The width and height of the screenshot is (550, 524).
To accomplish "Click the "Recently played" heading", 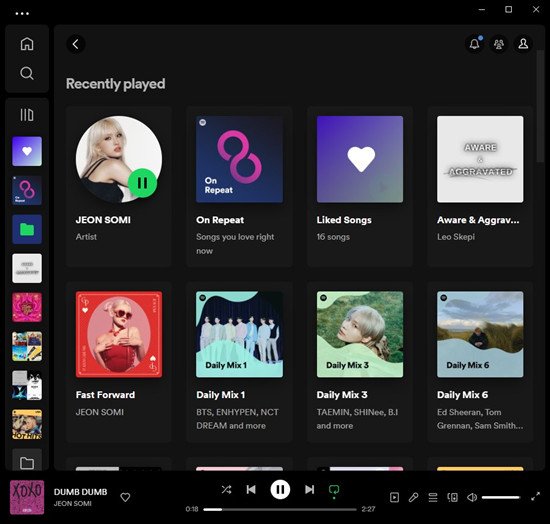I will (115, 84).
